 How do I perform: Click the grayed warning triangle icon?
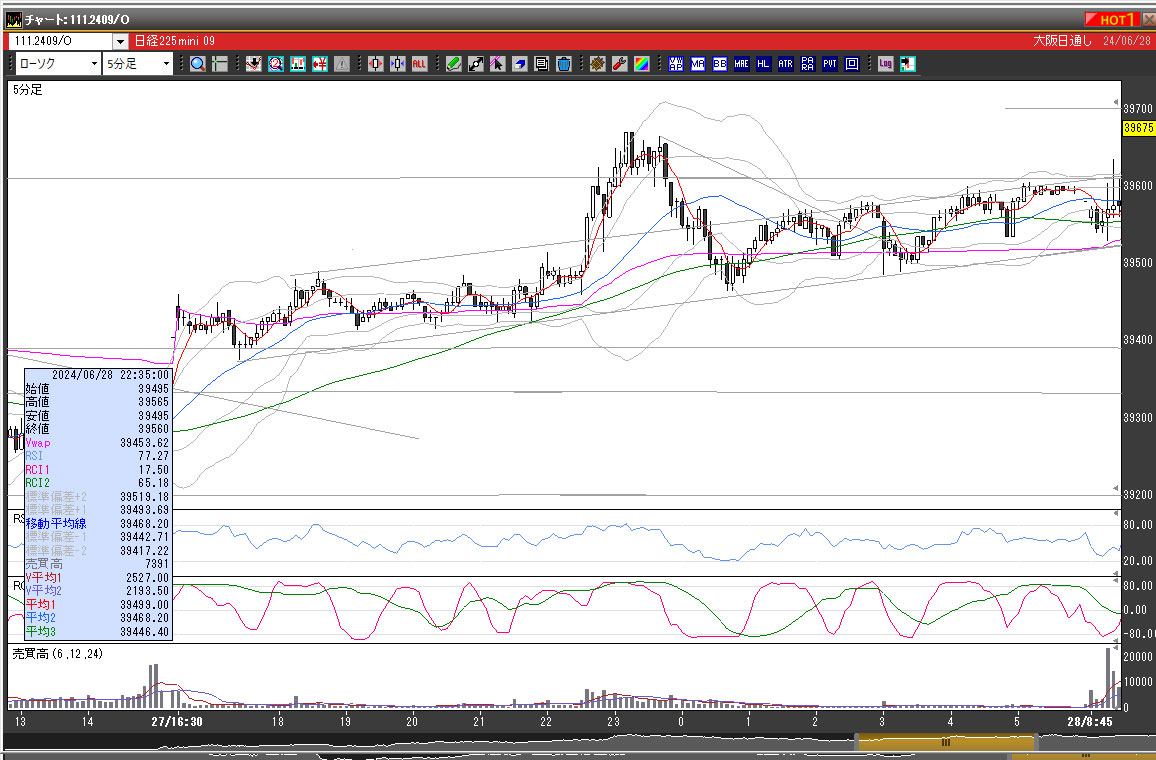point(342,64)
